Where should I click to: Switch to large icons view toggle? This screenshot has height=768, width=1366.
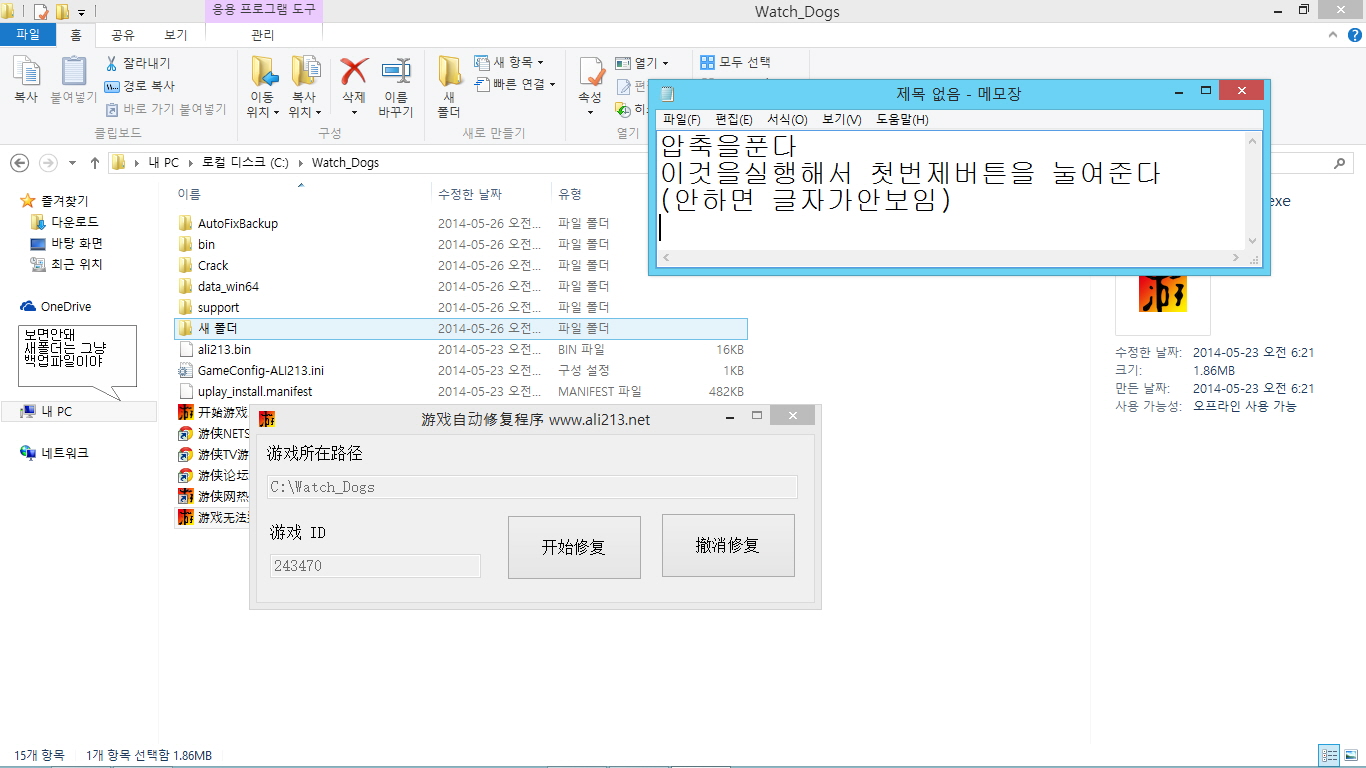click(x=1350, y=755)
